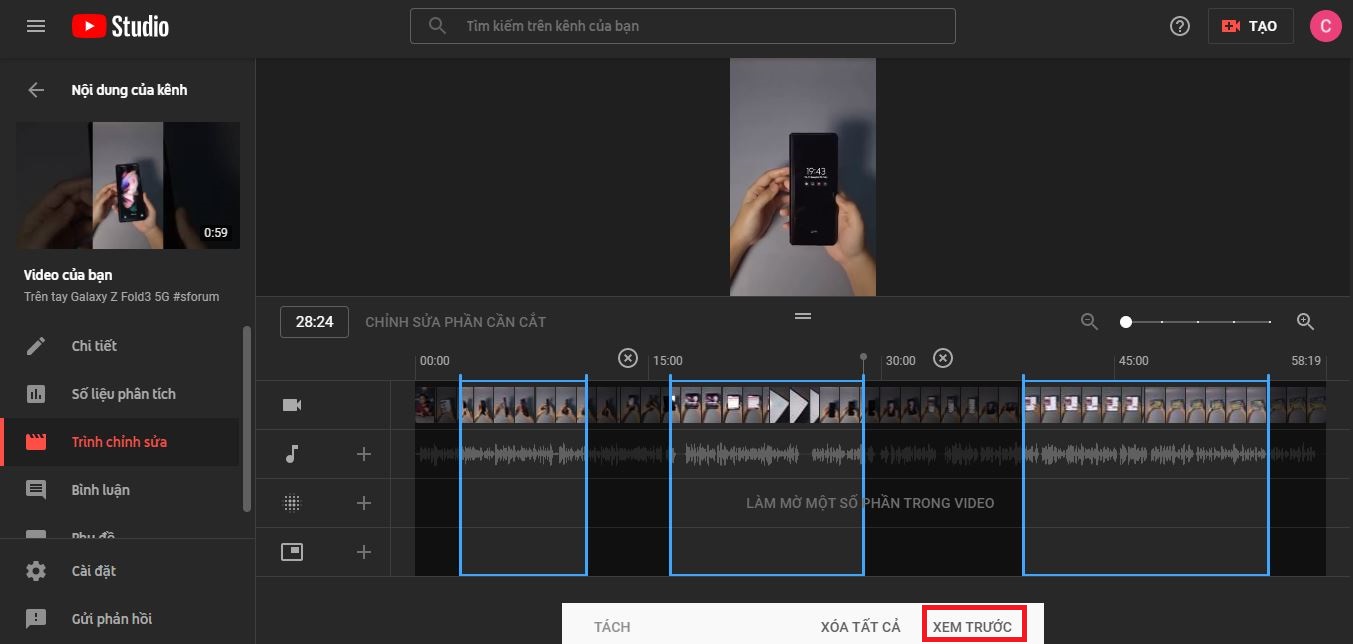Go back using channel content arrow

tap(36, 90)
